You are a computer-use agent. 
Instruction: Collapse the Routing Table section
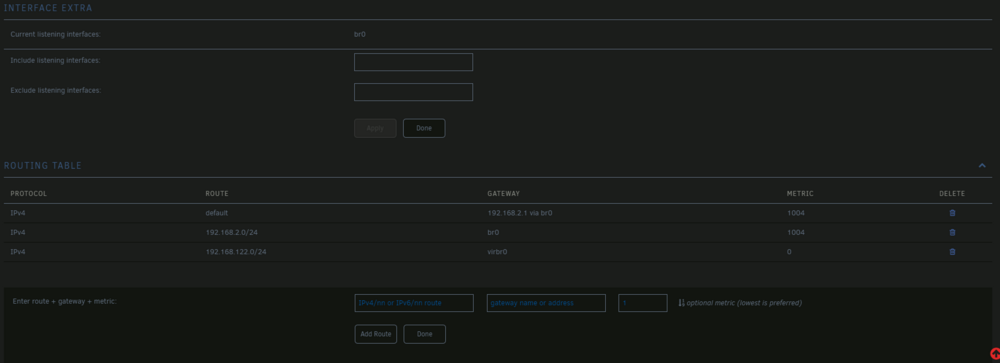[x=982, y=165]
